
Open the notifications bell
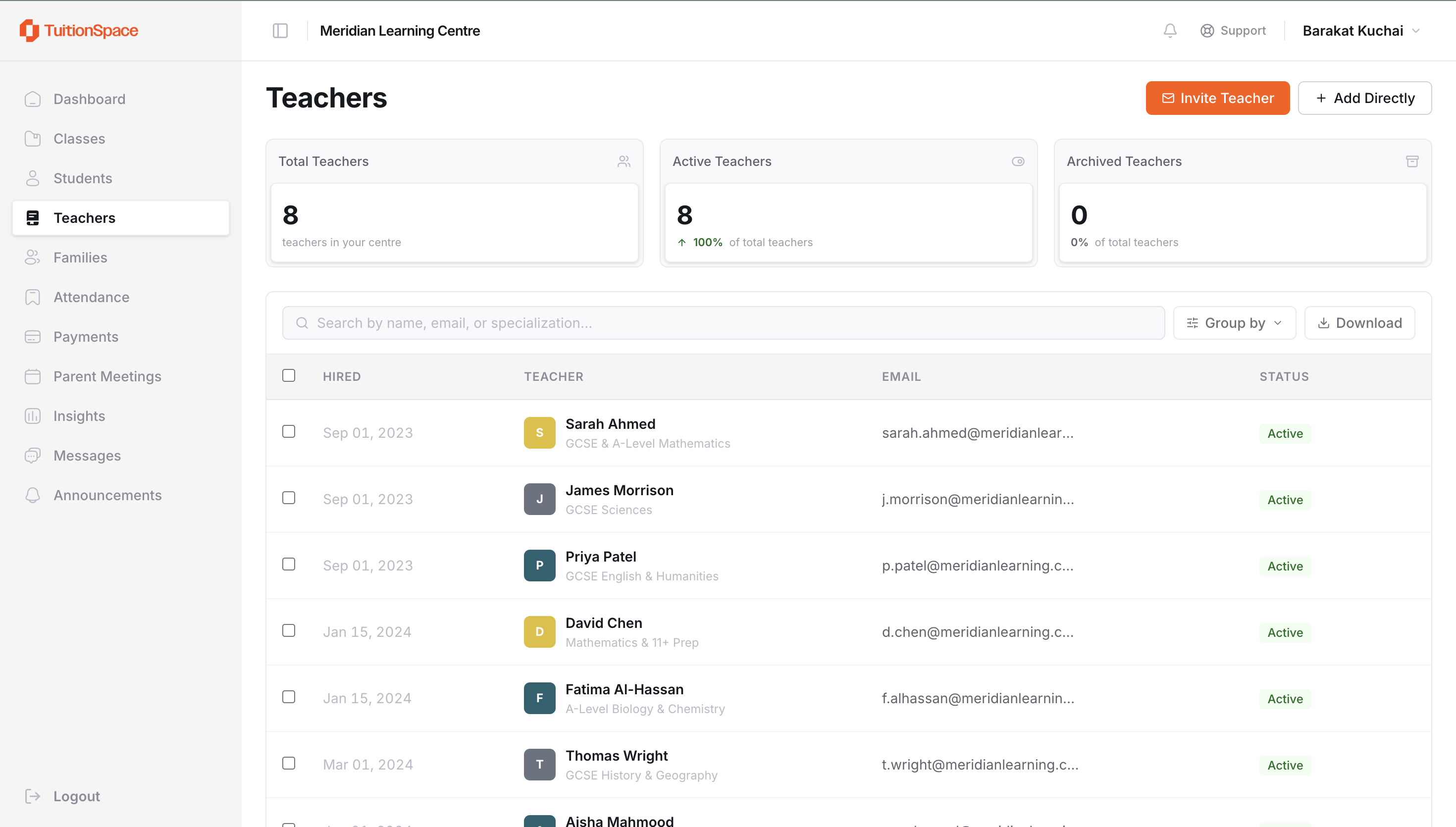[x=1170, y=31]
